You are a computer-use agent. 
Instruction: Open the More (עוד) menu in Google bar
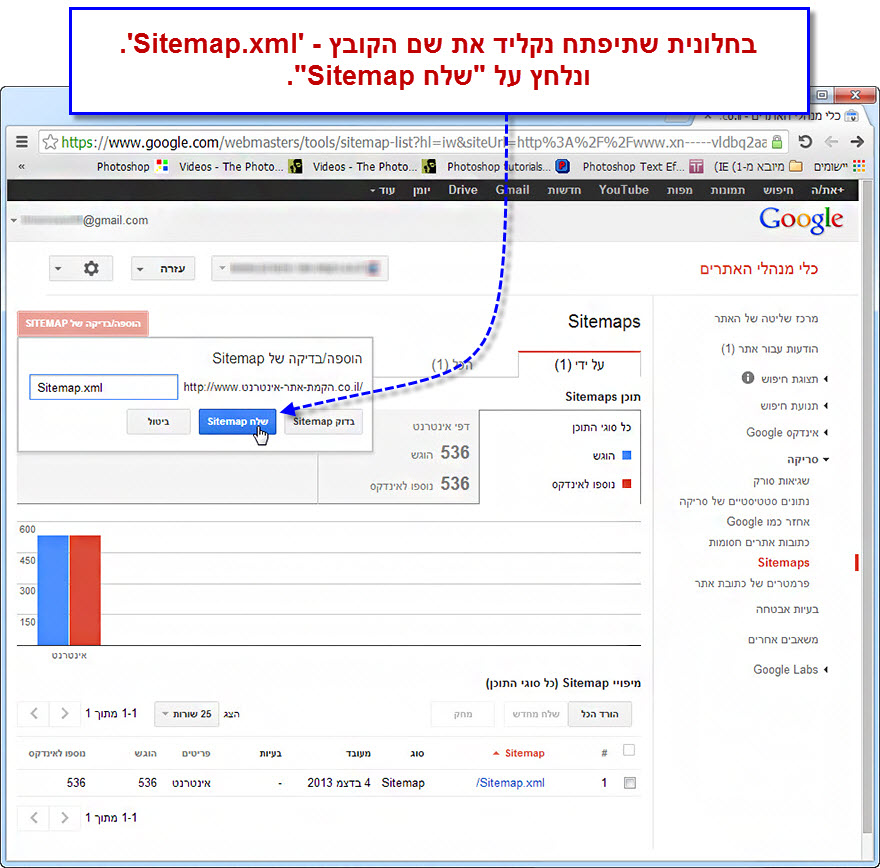click(382, 190)
